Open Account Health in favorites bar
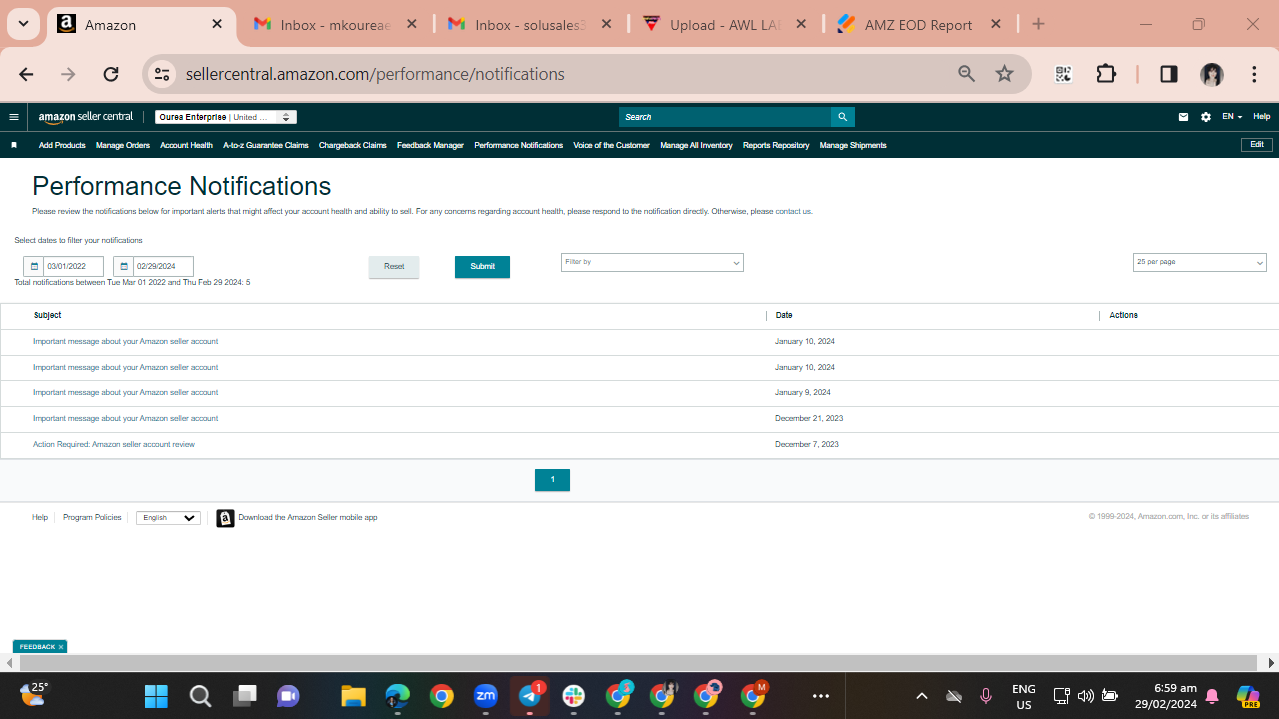Image resolution: width=1279 pixels, height=719 pixels. click(186, 145)
